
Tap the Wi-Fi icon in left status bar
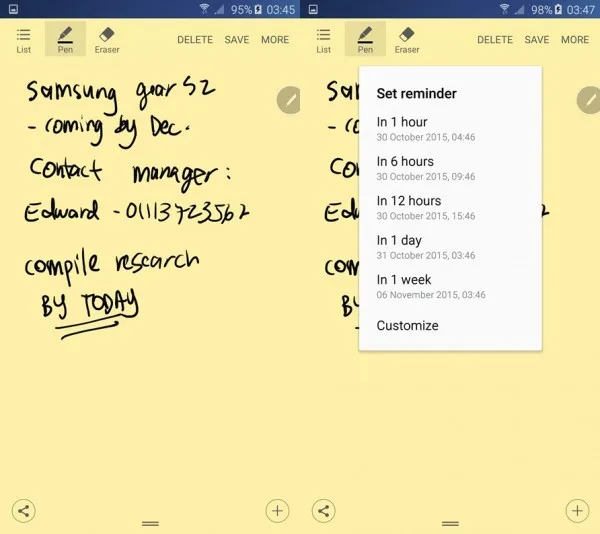click(204, 9)
